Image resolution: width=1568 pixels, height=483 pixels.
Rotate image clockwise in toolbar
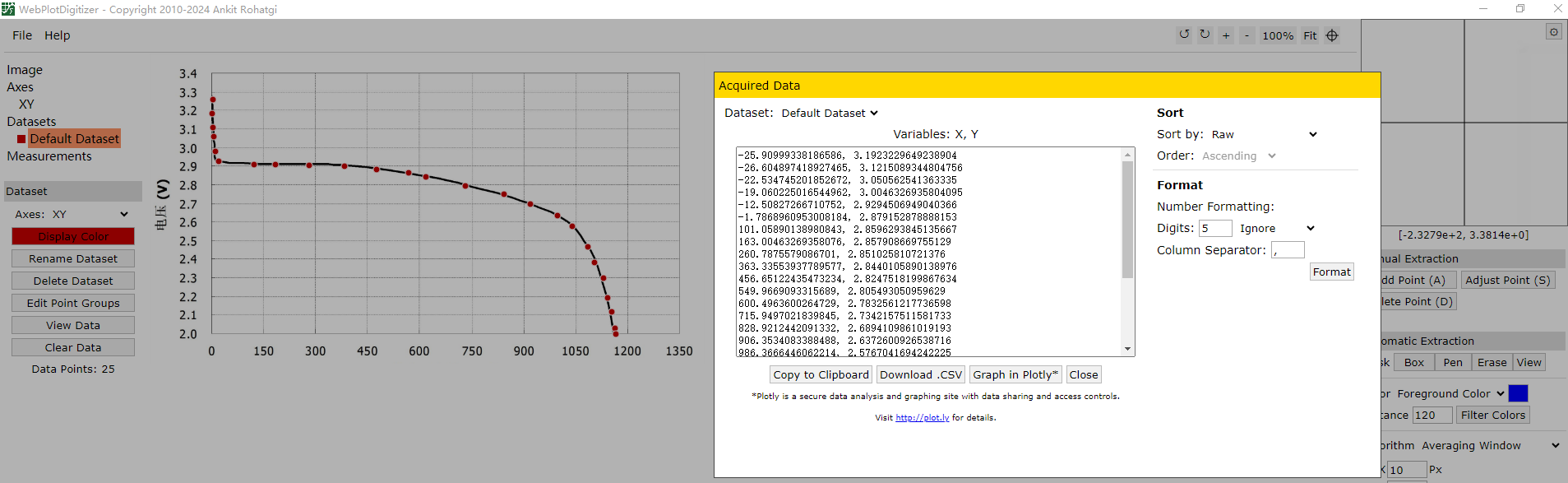tap(1205, 35)
